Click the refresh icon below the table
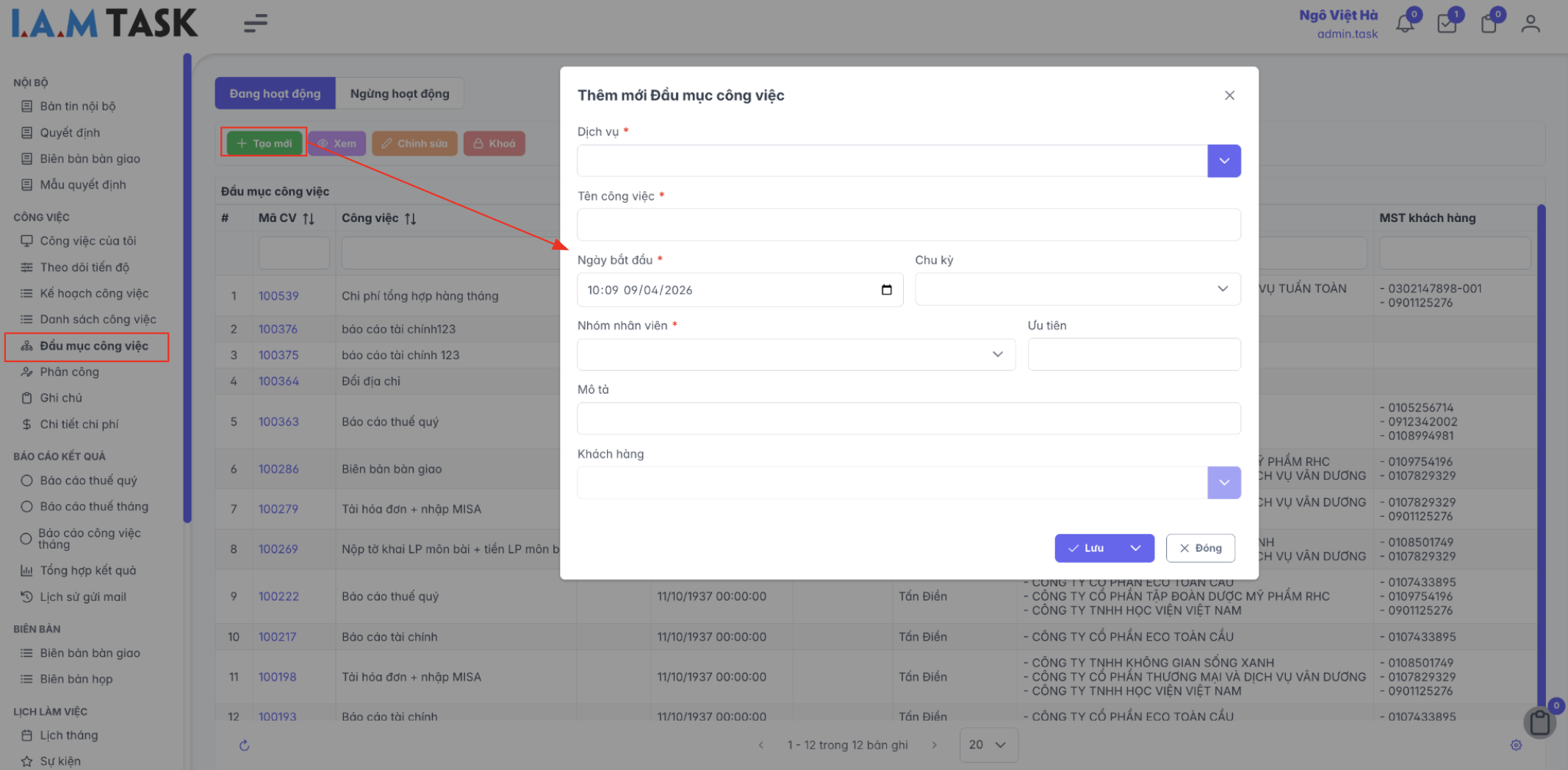Viewport: 1568px width, 770px height. click(x=245, y=745)
